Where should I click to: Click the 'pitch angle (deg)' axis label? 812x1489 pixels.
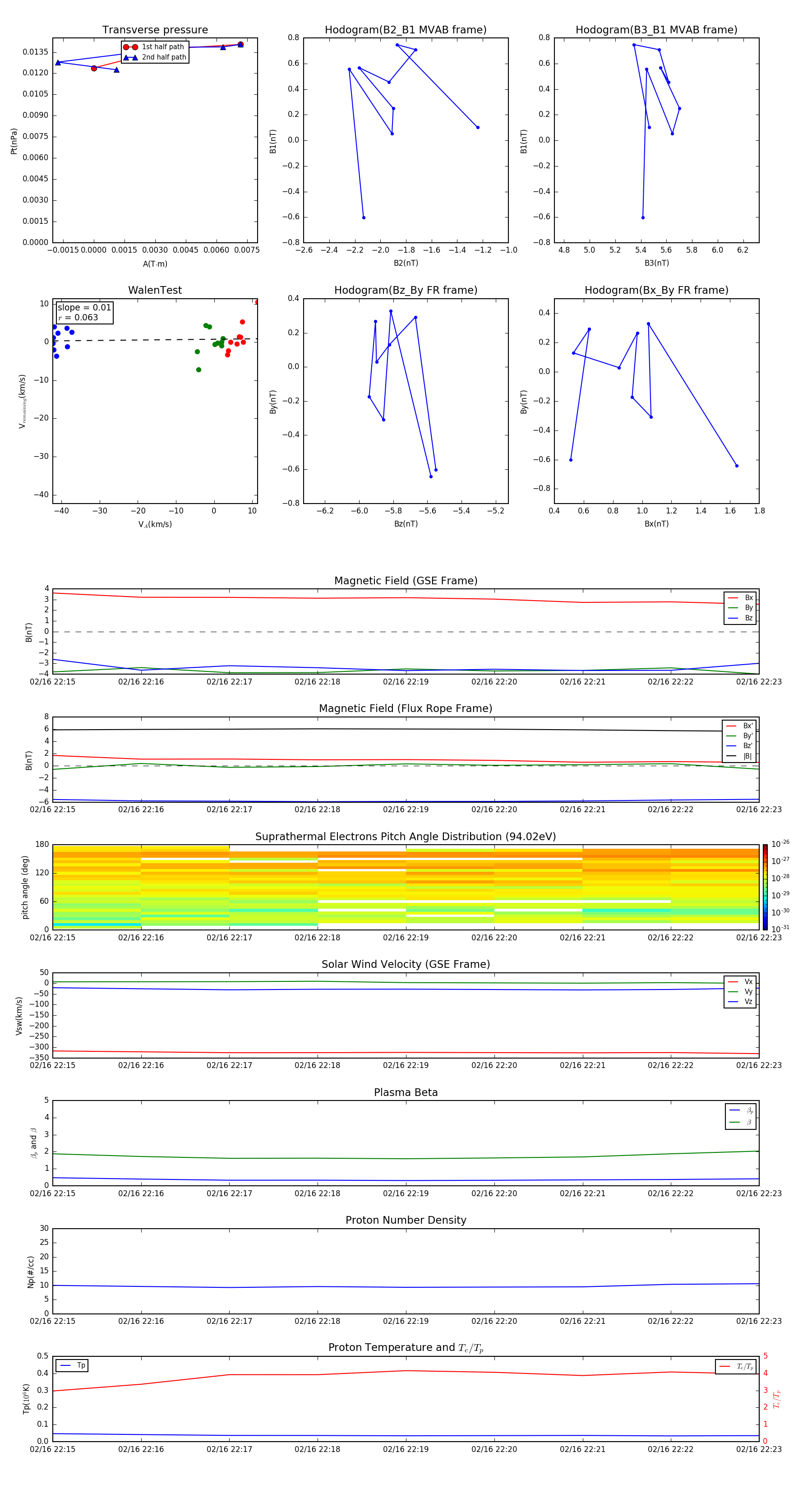pos(25,887)
